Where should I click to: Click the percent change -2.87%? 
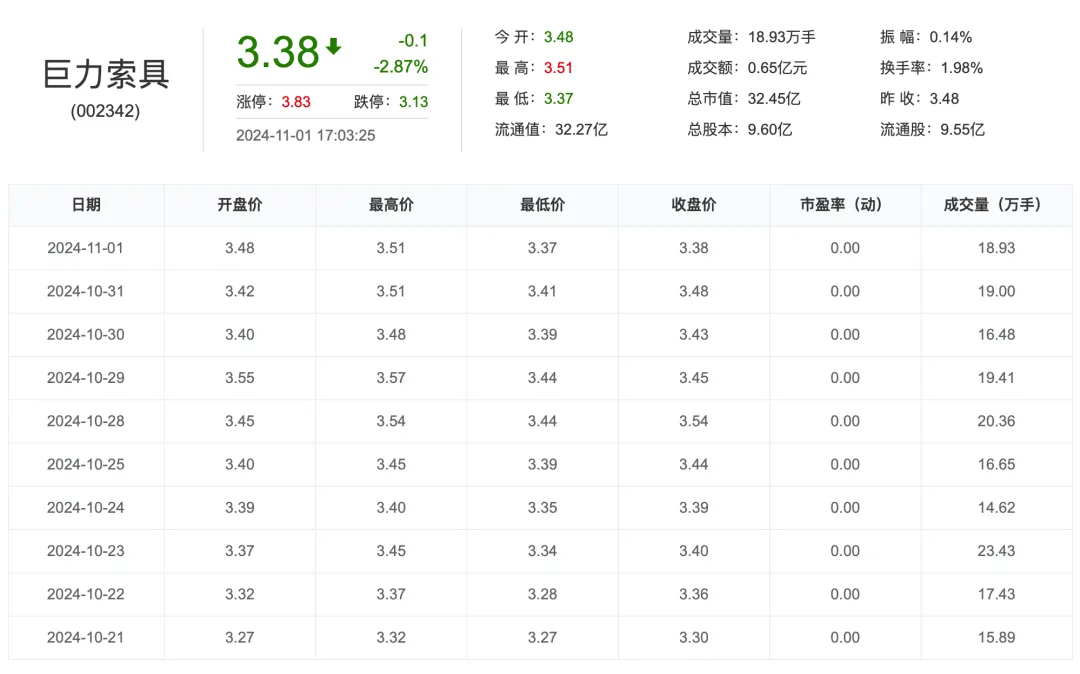(x=400, y=67)
